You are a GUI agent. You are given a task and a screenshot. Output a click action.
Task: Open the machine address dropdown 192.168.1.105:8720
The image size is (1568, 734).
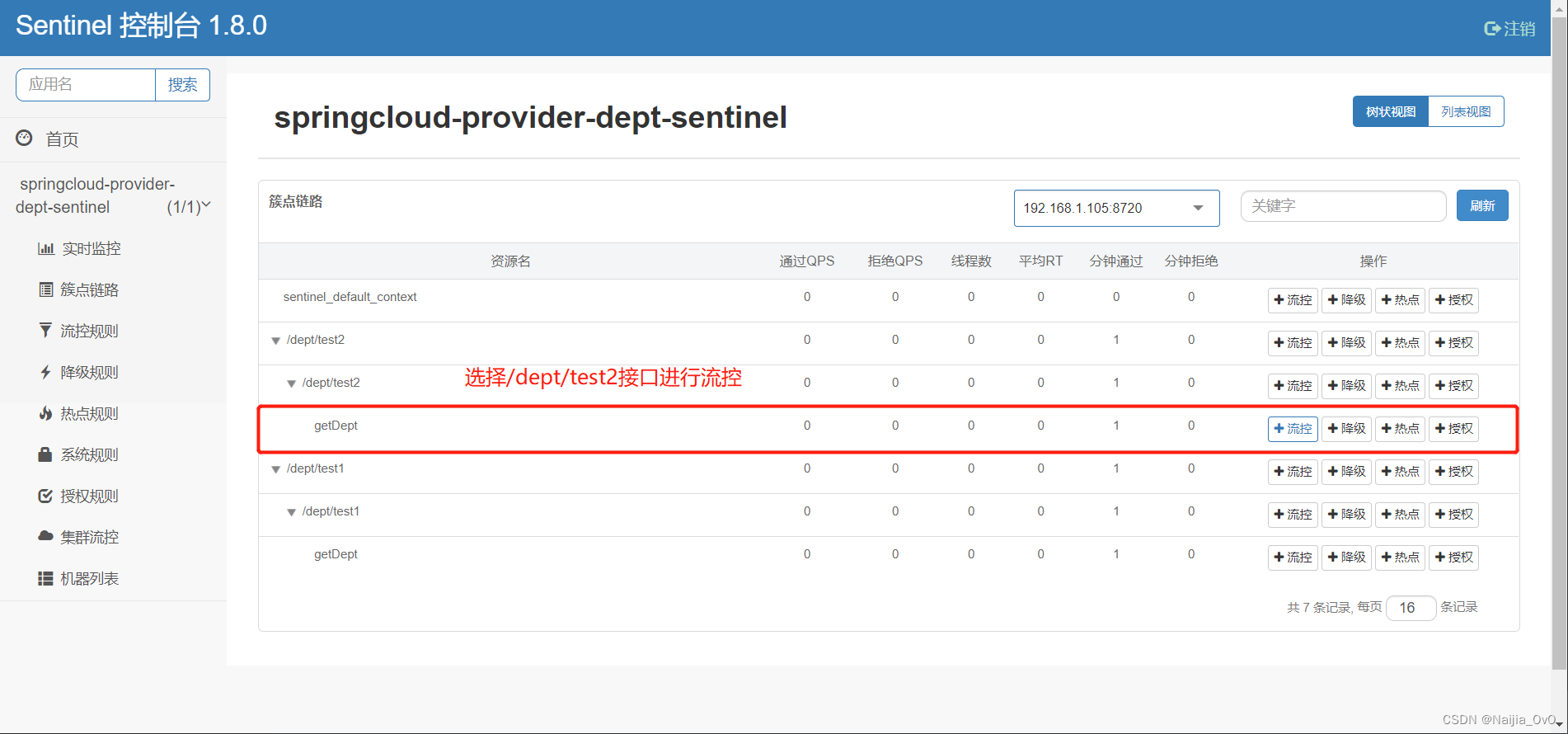click(x=1116, y=208)
